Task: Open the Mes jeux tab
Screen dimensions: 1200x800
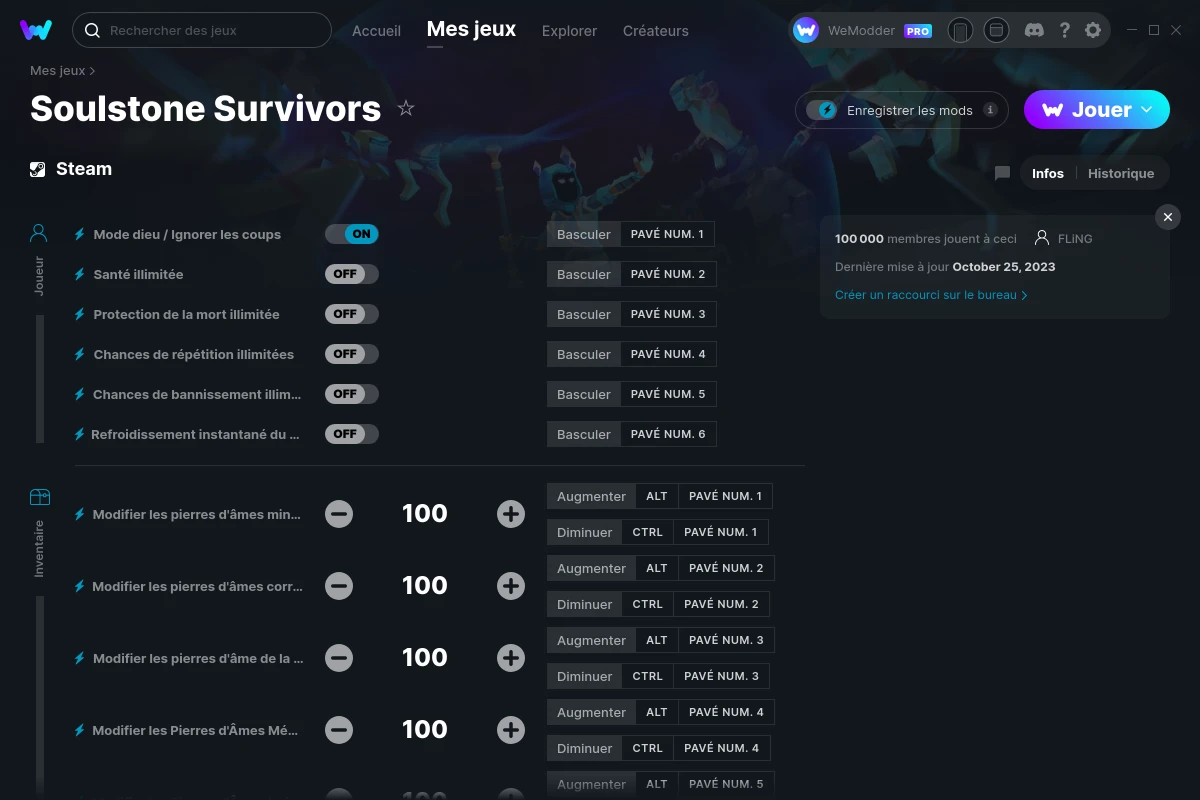Action: point(471,30)
